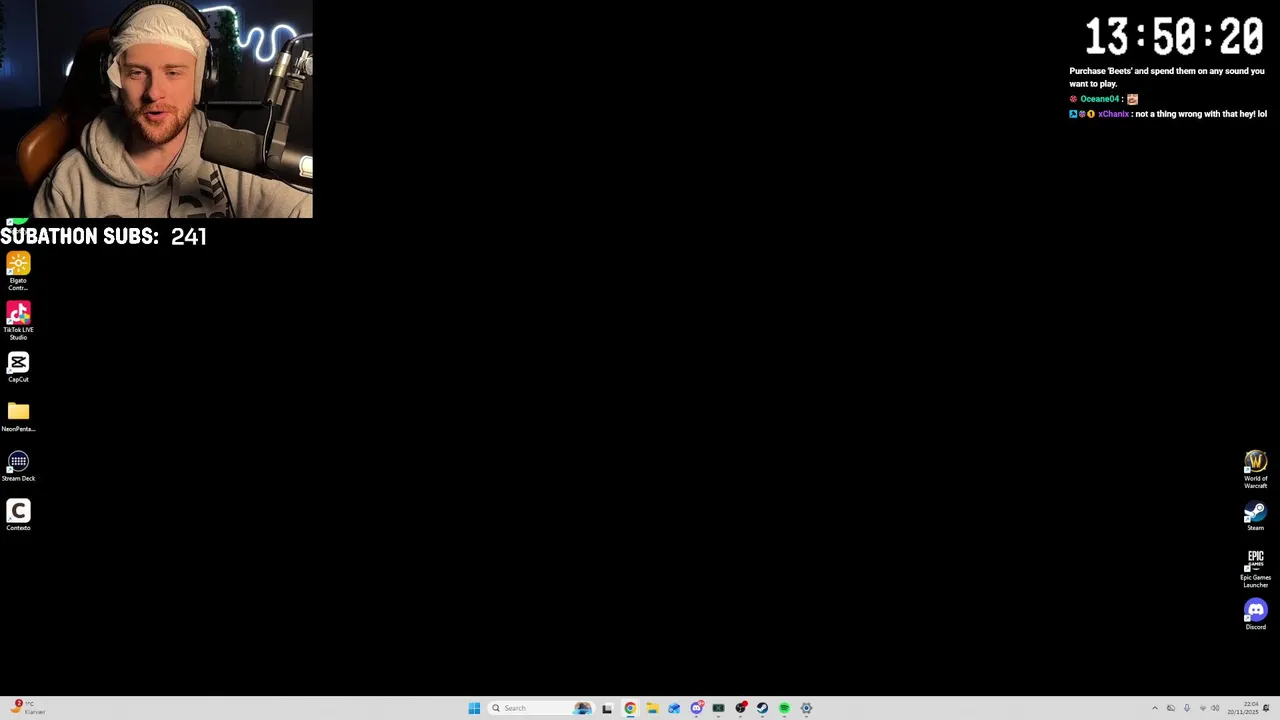Launch TikTok LIVE Studio from the desktop
Viewport: 1280px width, 720px height.
pyautogui.click(x=18, y=320)
